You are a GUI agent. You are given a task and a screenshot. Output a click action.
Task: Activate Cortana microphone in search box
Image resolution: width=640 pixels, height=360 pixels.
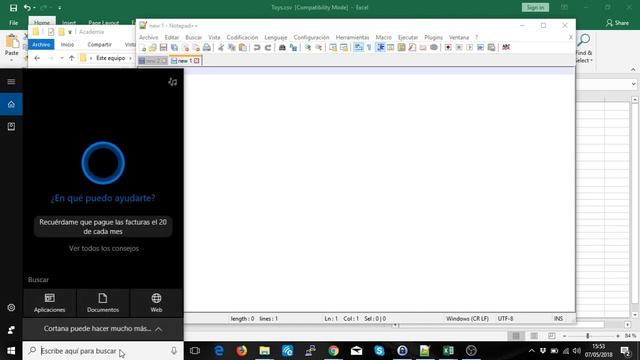[174, 351]
